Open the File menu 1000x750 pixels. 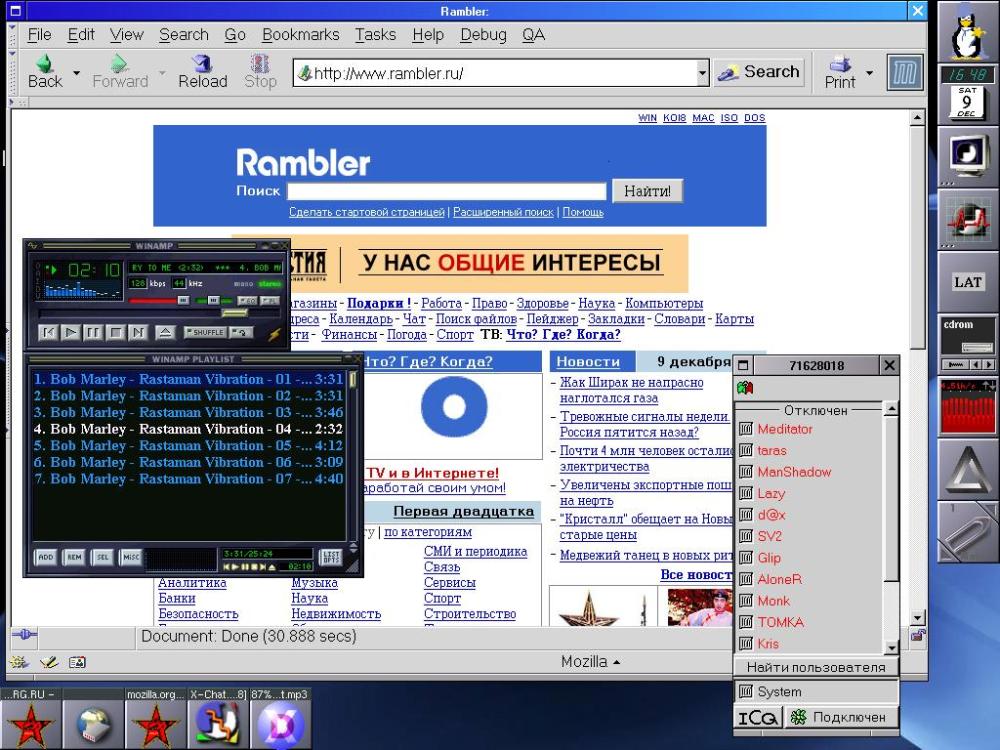(40, 34)
